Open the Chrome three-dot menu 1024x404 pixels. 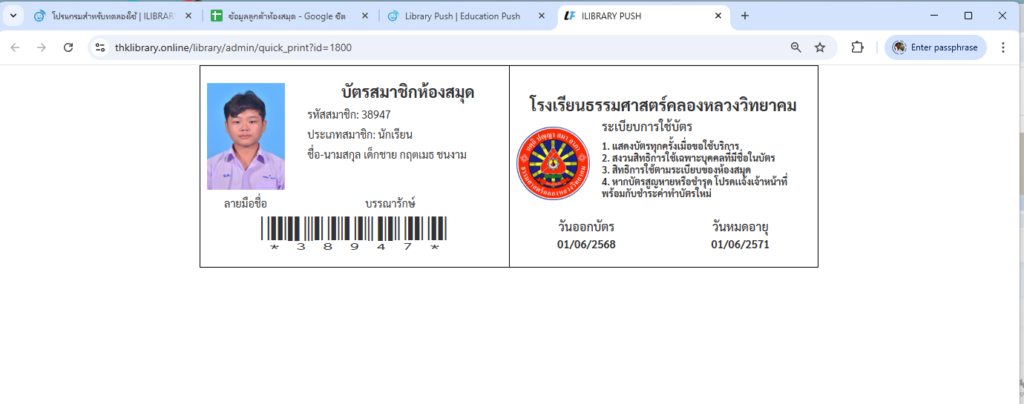[x=1004, y=47]
